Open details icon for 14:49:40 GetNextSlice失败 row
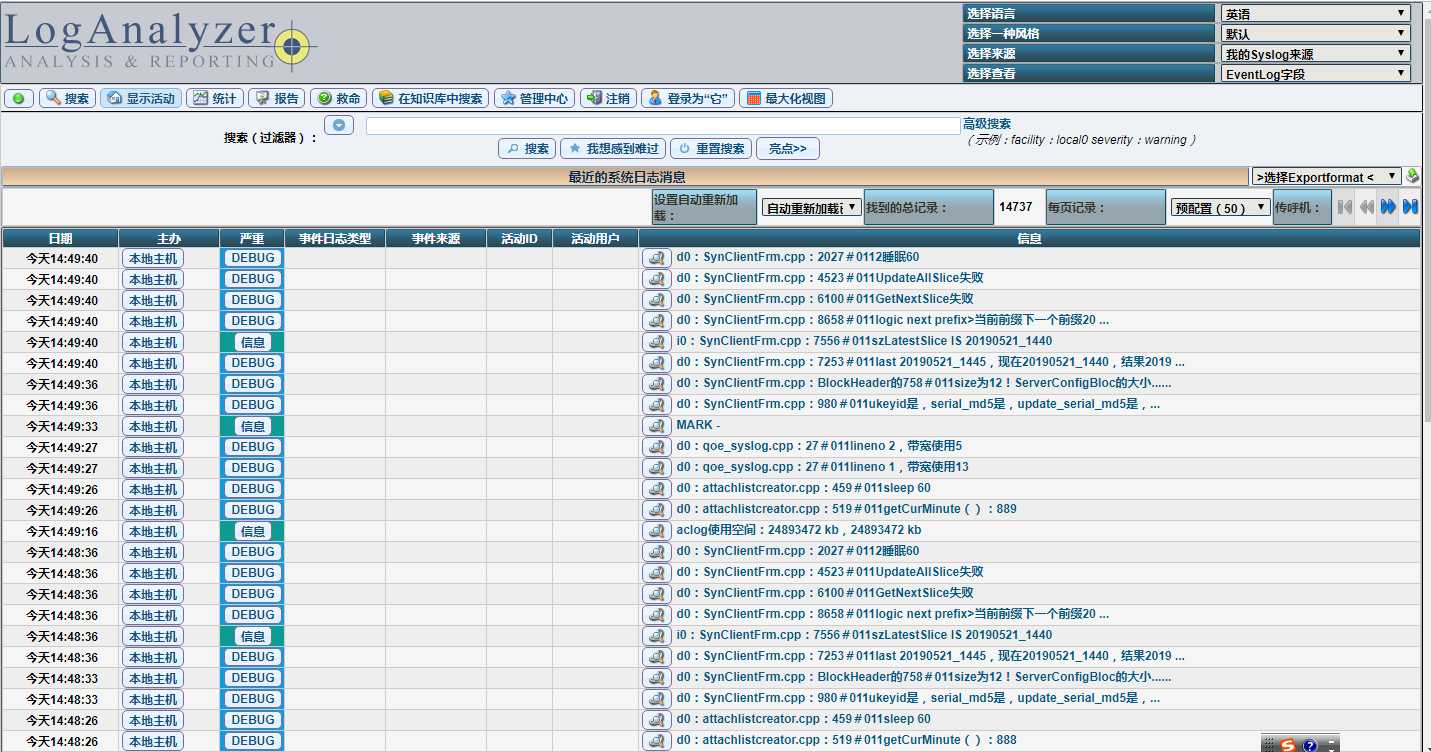This screenshot has height=752, width=1431. tap(656, 300)
